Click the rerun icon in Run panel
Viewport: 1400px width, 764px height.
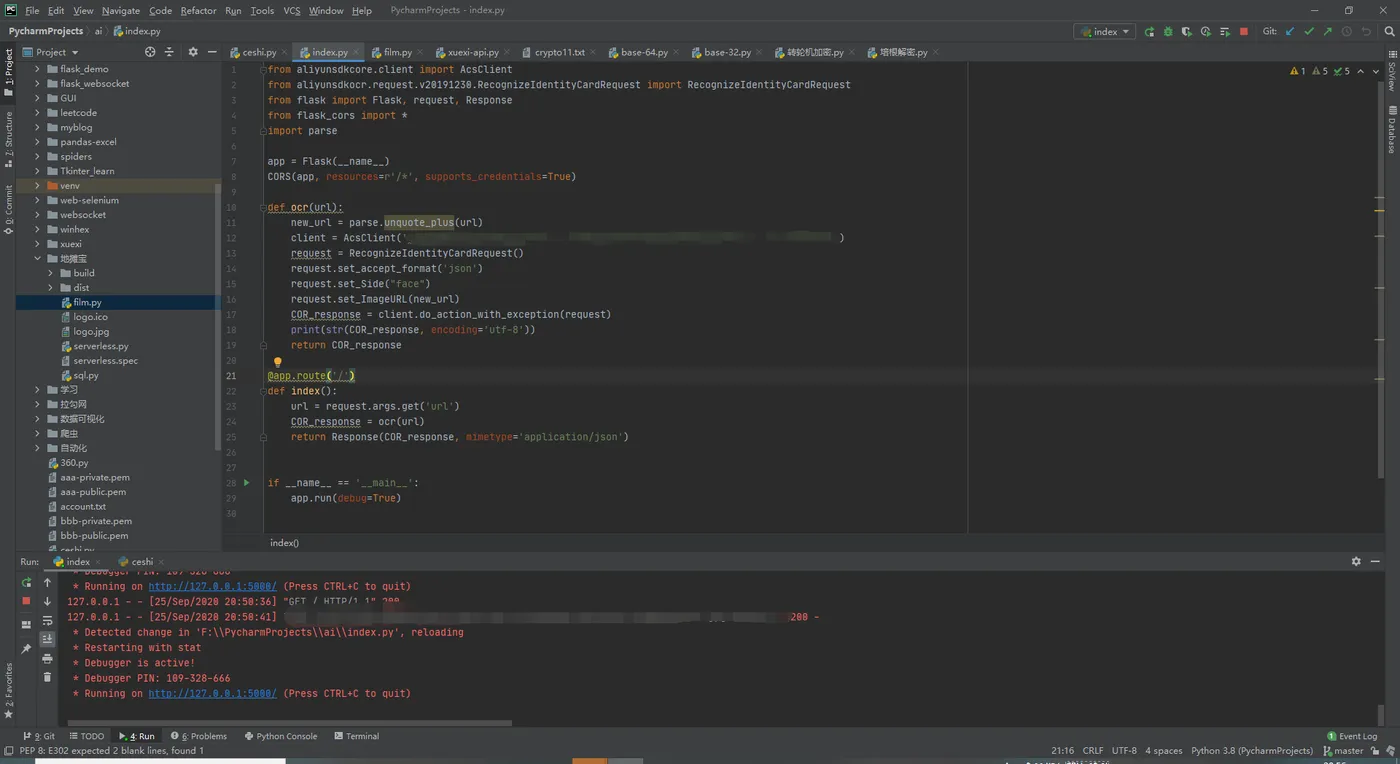coord(27,582)
